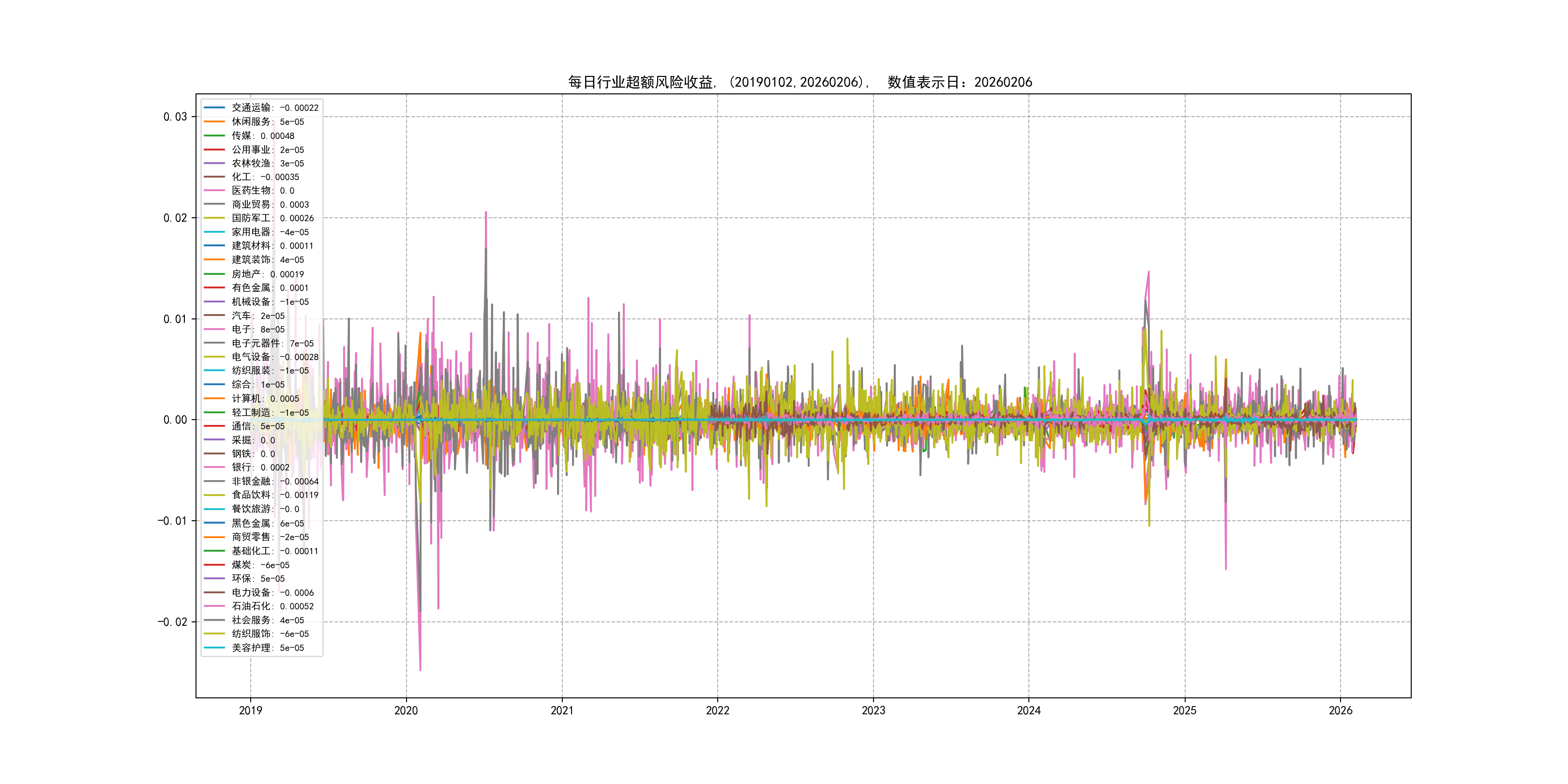The width and height of the screenshot is (1568, 784).
Task: Click the 2022 x-axis tick label
Action: click(x=717, y=710)
